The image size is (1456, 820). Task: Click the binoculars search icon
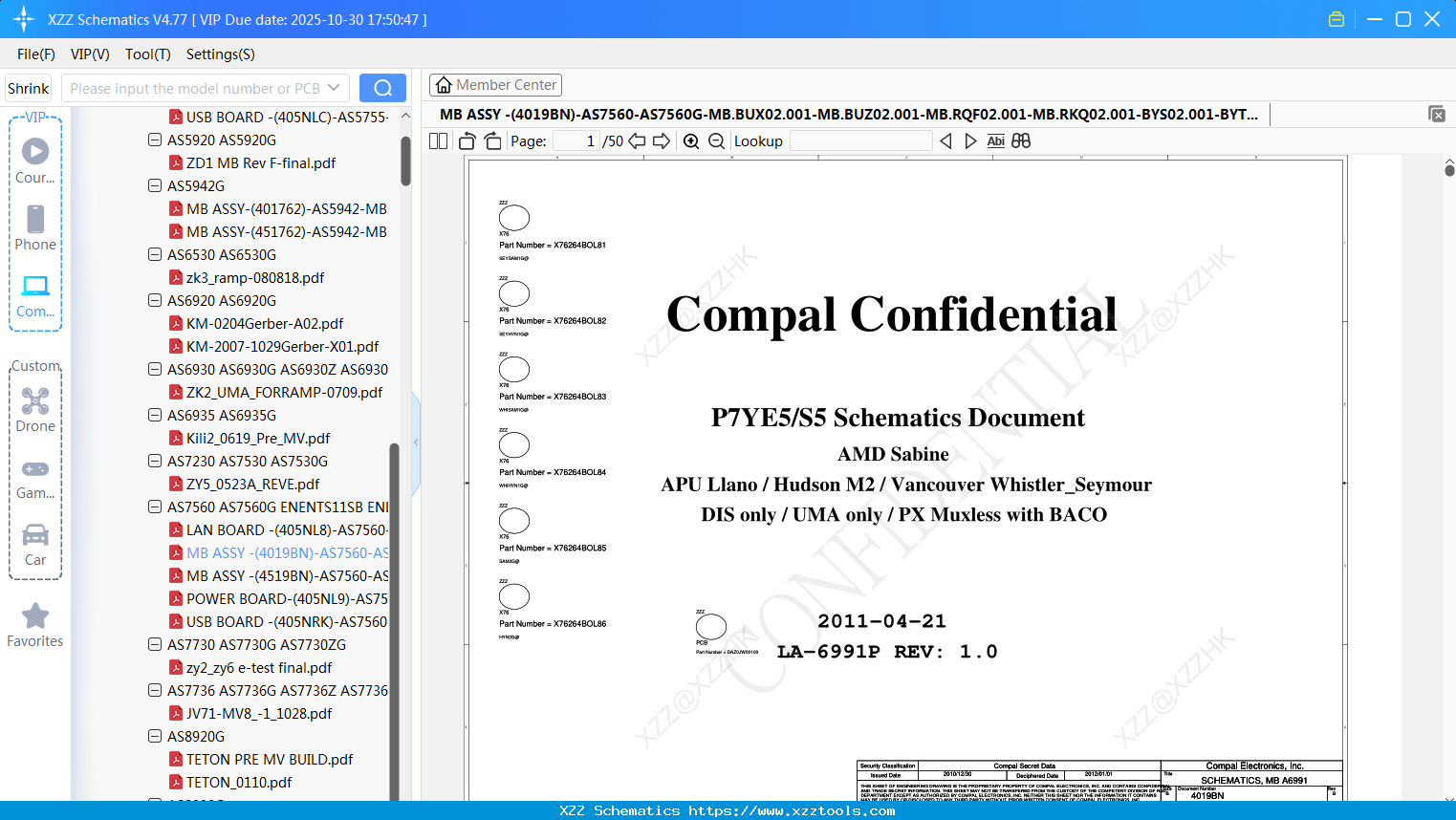click(1021, 141)
